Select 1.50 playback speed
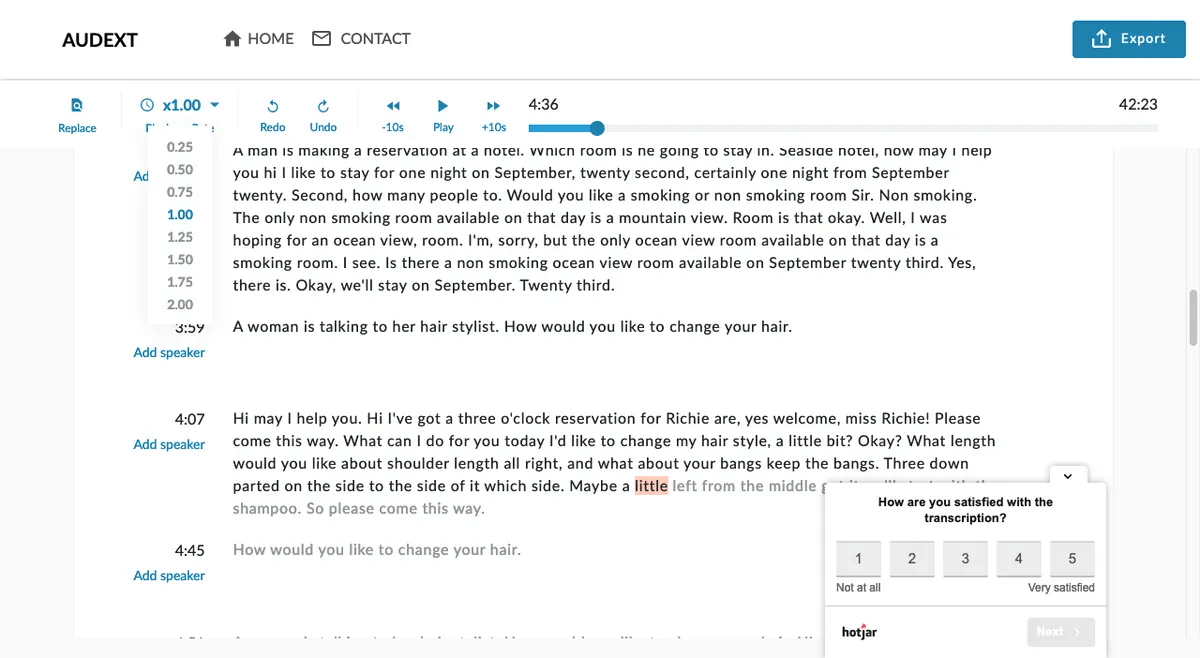The image size is (1200, 658). point(180,260)
